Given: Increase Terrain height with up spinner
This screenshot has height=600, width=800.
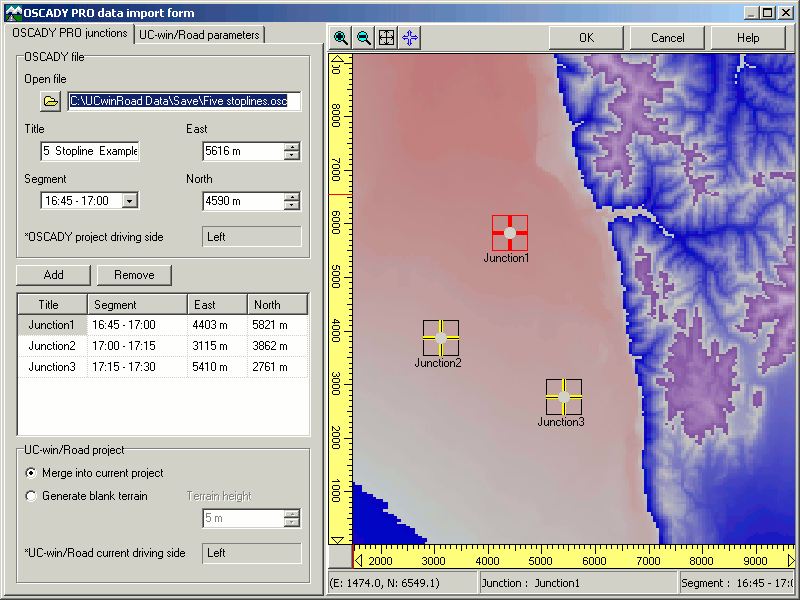Looking at the screenshot, I should coord(292,514).
